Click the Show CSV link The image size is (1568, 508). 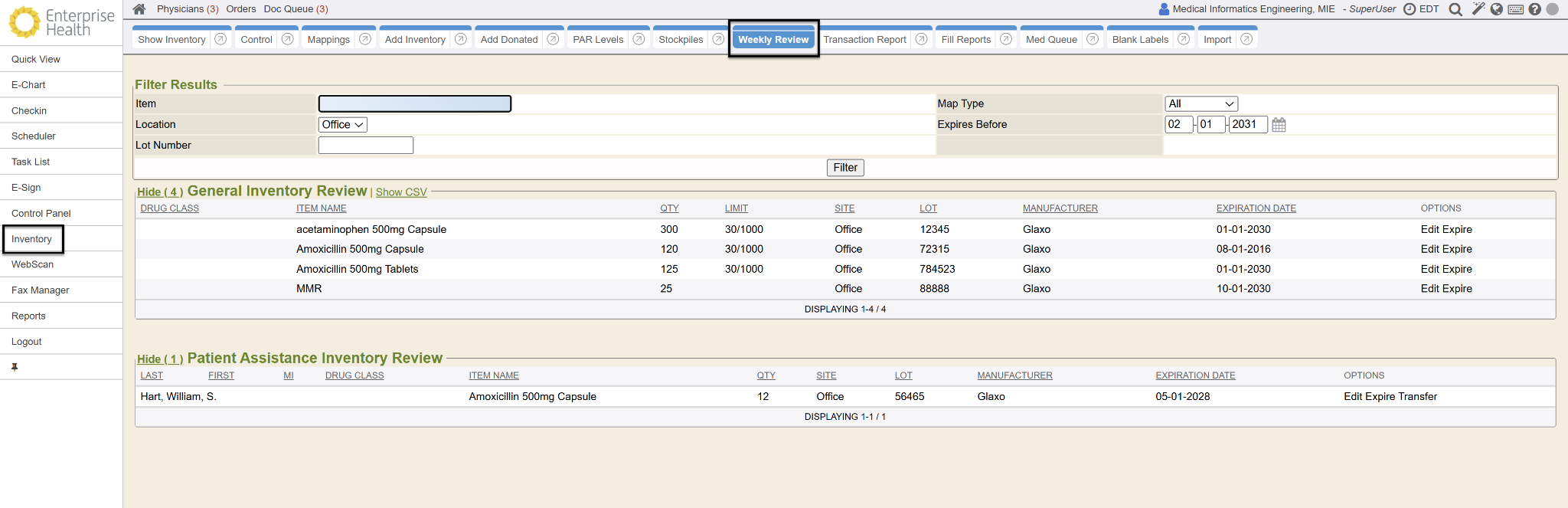pyautogui.click(x=401, y=192)
